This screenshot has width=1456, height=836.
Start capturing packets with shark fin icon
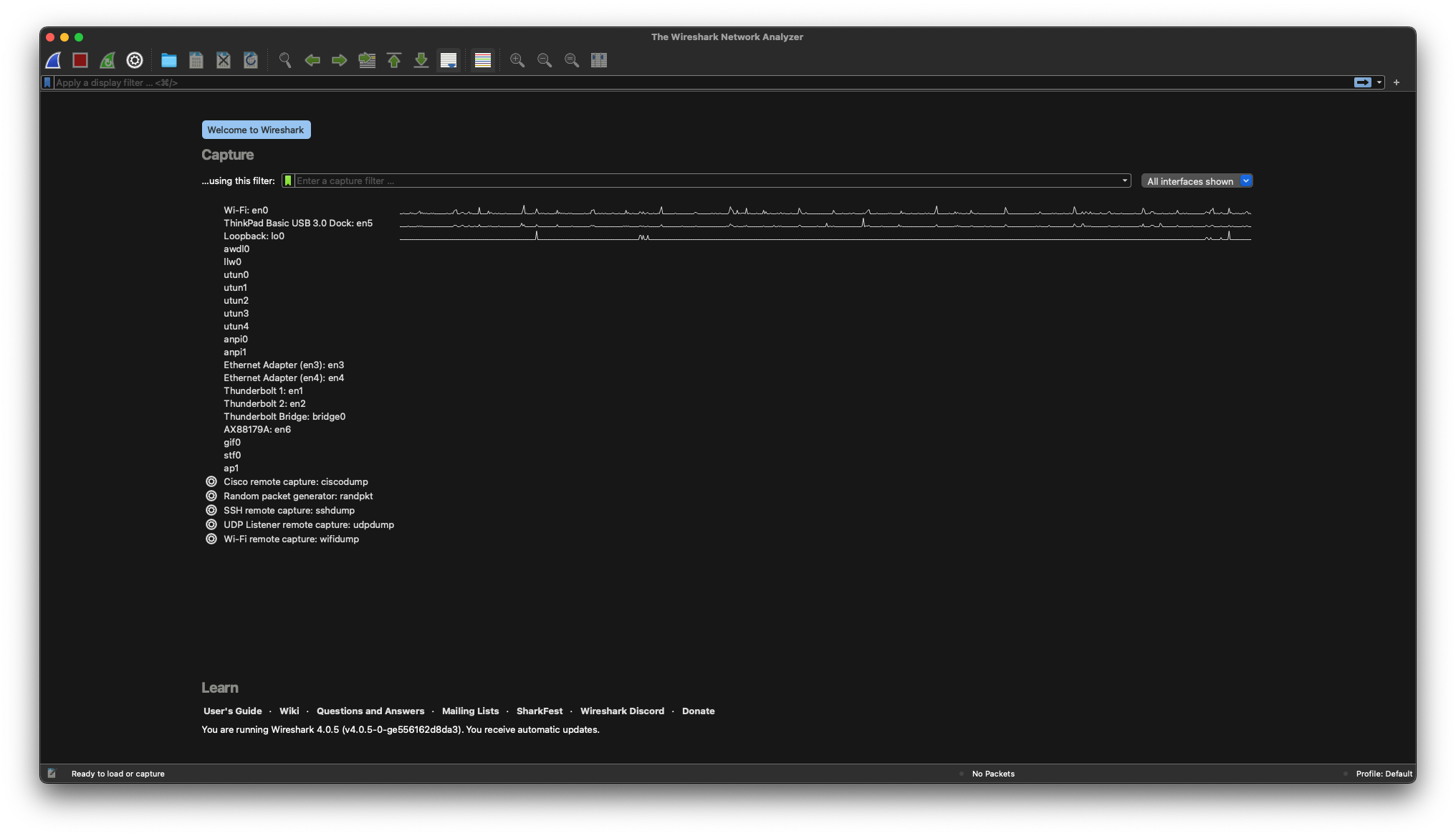[53, 61]
